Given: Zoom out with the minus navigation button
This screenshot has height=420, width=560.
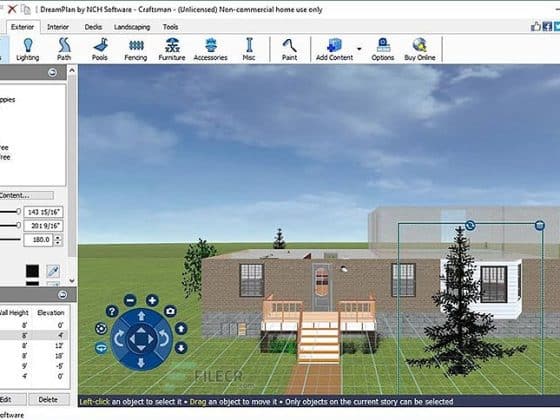Looking at the screenshot, I should [x=130, y=300].
